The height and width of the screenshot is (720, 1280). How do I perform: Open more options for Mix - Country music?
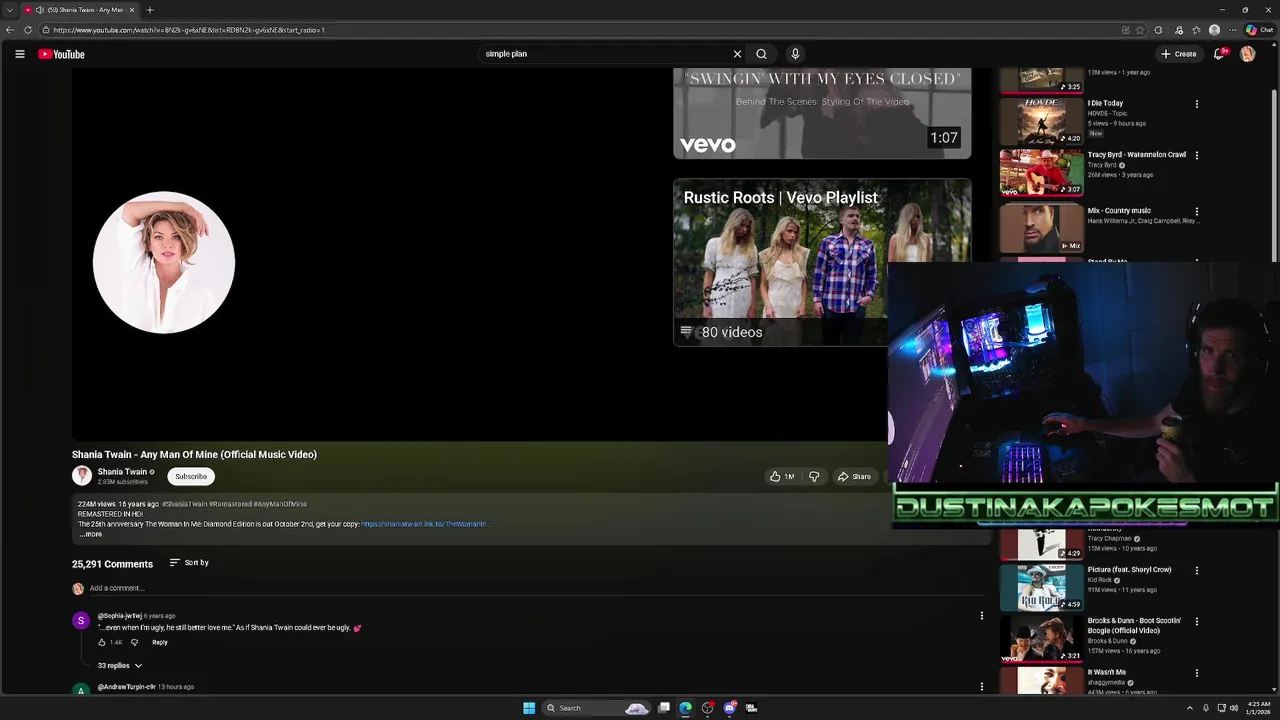pyautogui.click(x=1197, y=211)
